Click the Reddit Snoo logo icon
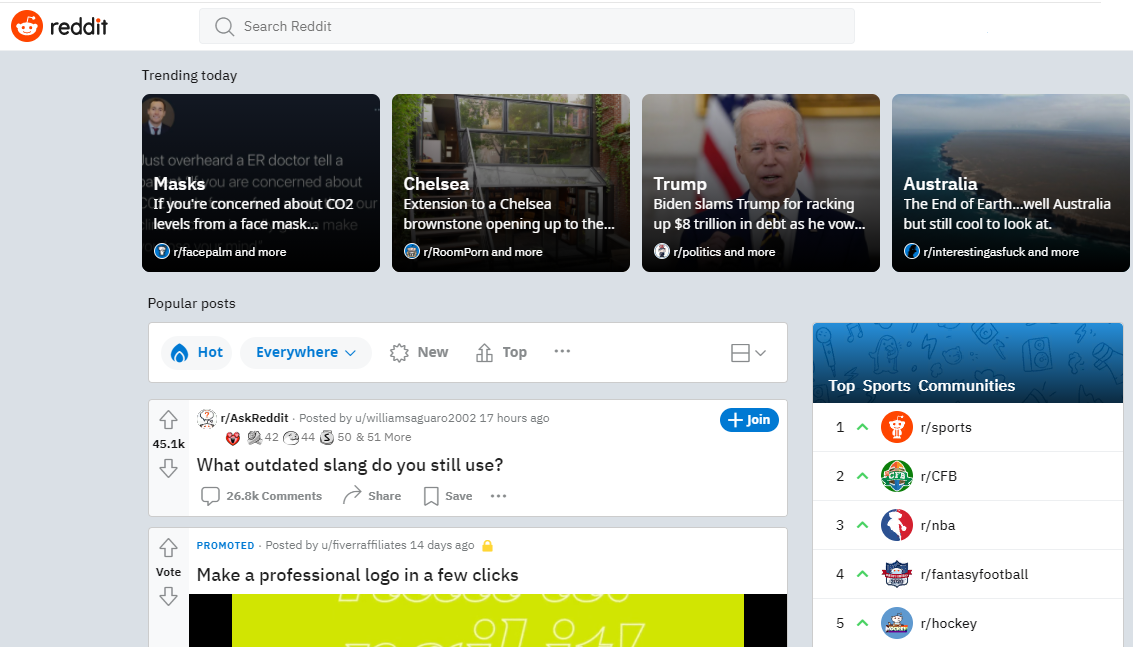 [x=27, y=27]
